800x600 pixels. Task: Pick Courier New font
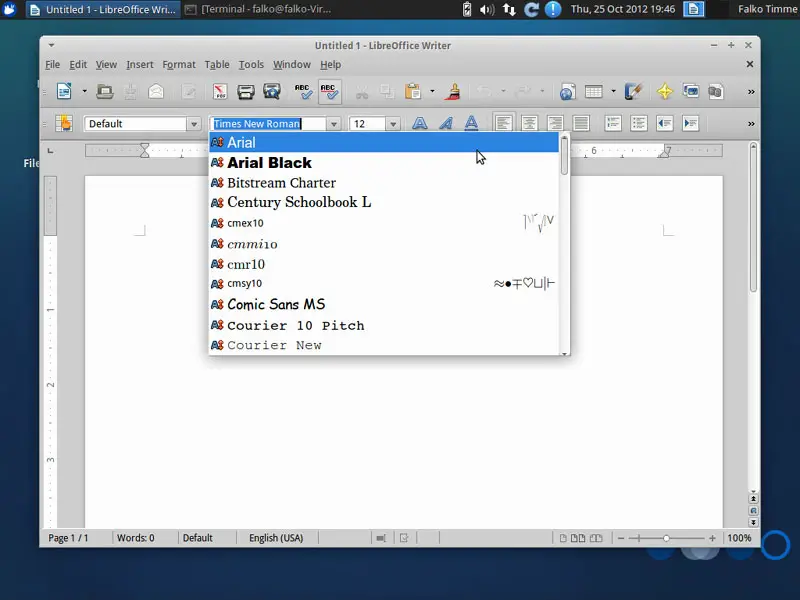click(384, 345)
